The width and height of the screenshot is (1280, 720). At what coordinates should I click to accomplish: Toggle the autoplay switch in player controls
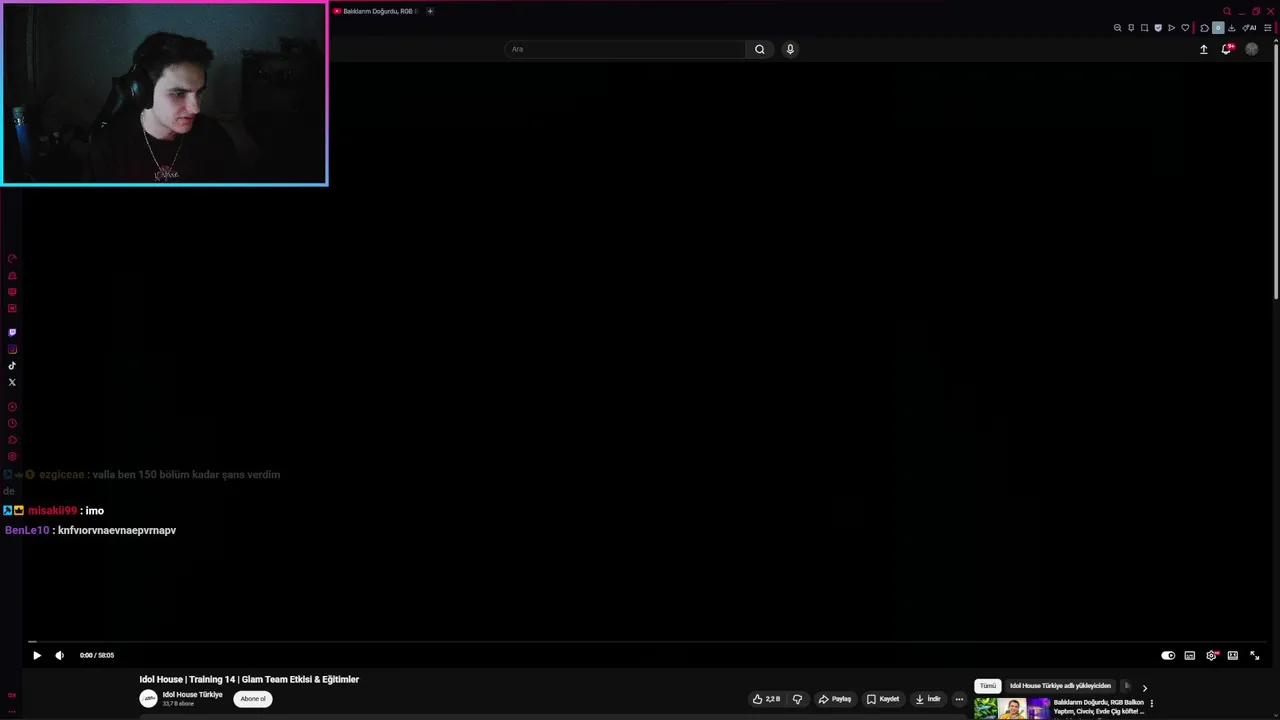coord(1168,655)
